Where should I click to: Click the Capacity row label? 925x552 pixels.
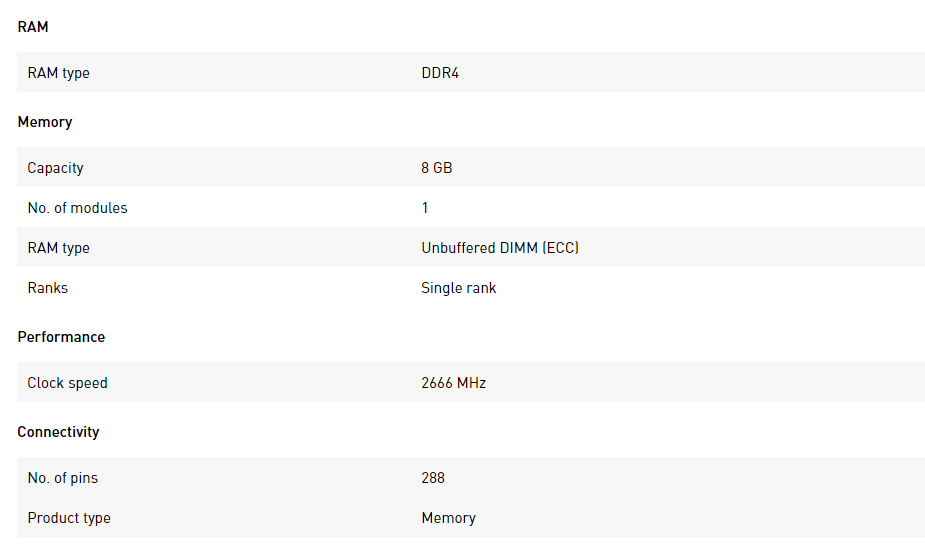click(x=55, y=168)
